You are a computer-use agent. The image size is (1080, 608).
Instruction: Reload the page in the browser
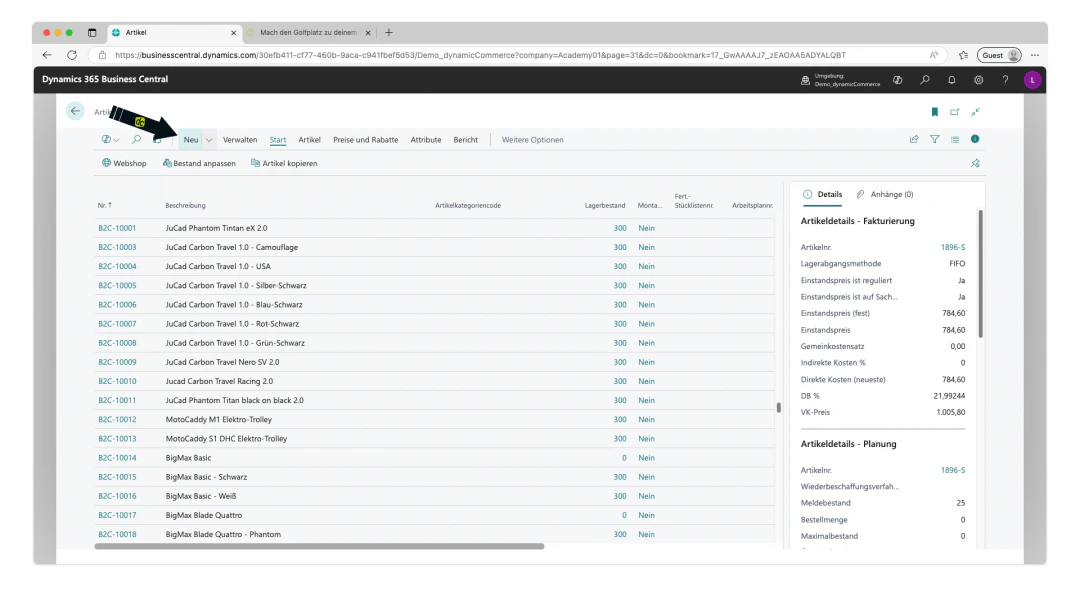(x=72, y=55)
